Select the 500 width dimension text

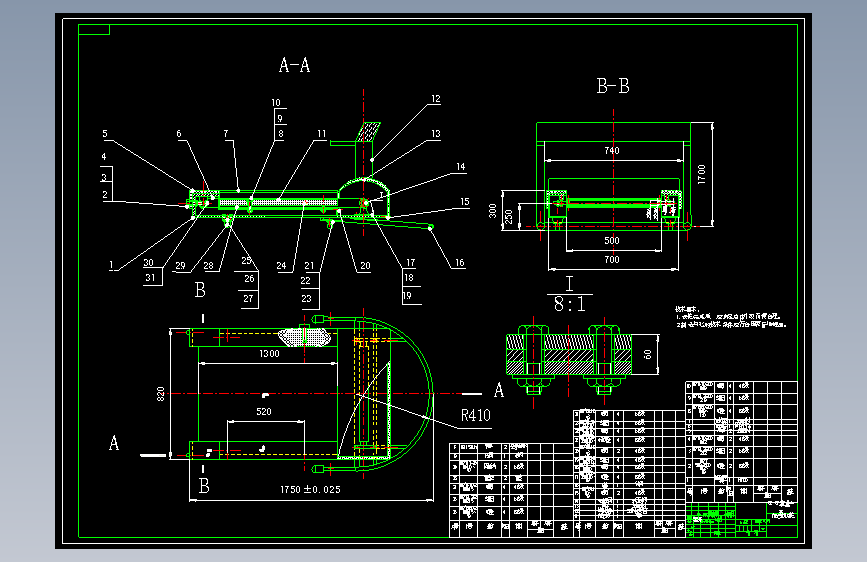[x=612, y=241]
